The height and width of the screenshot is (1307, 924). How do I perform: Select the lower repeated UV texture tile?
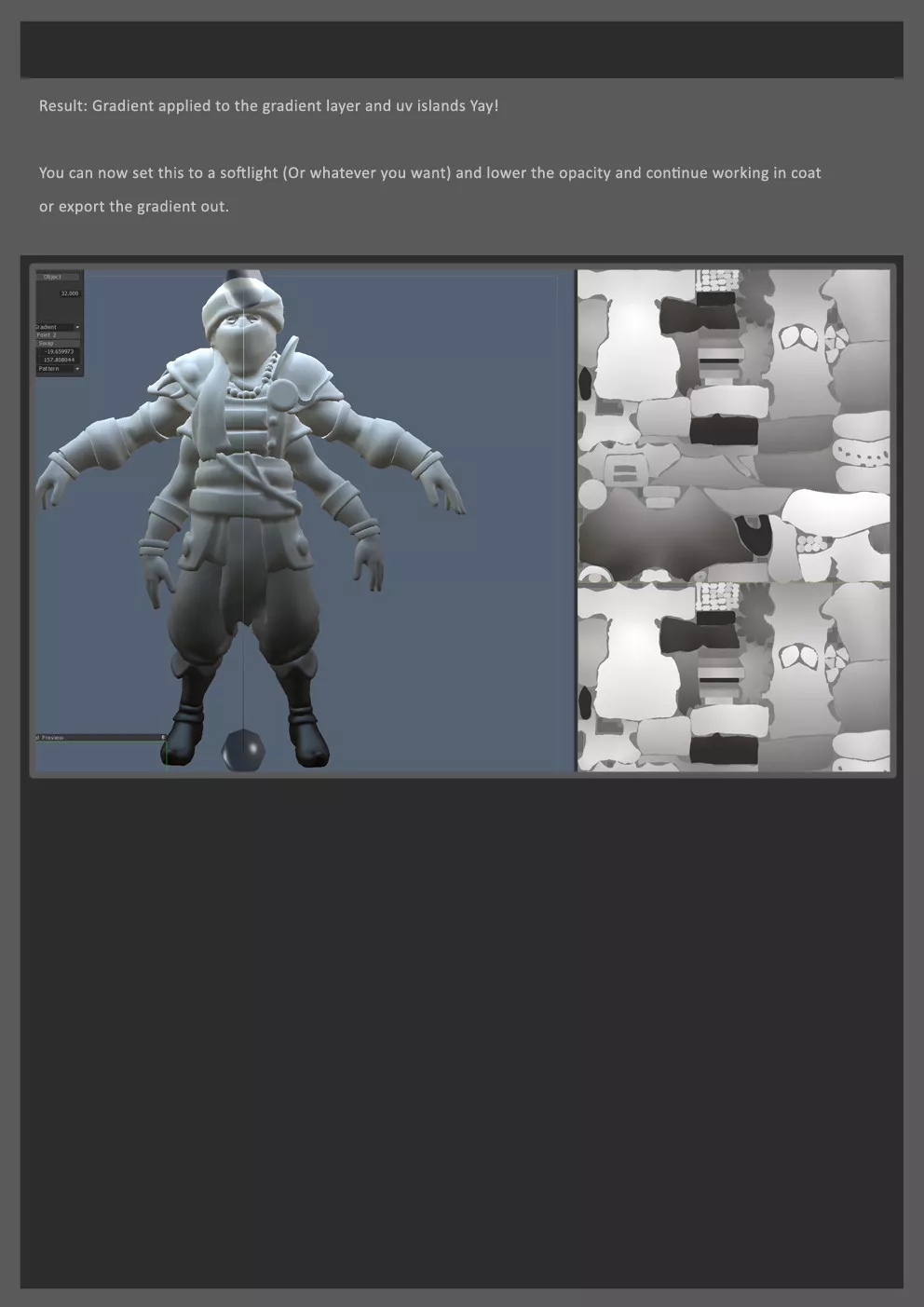click(733, 677)
